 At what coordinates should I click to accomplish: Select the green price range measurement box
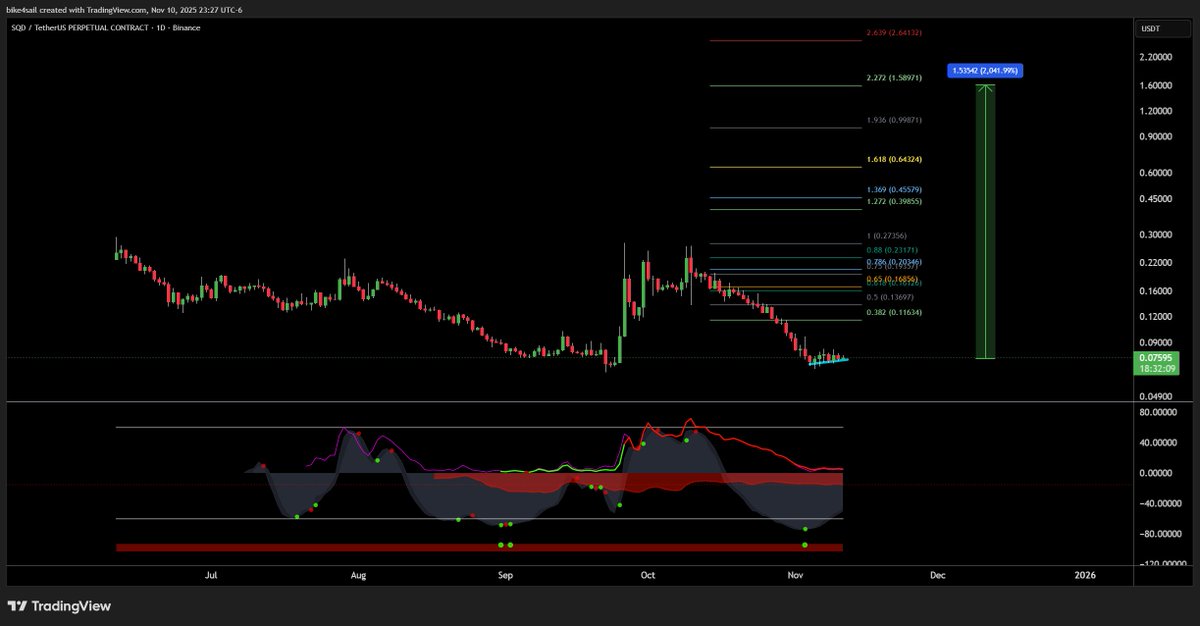point(985,221)
